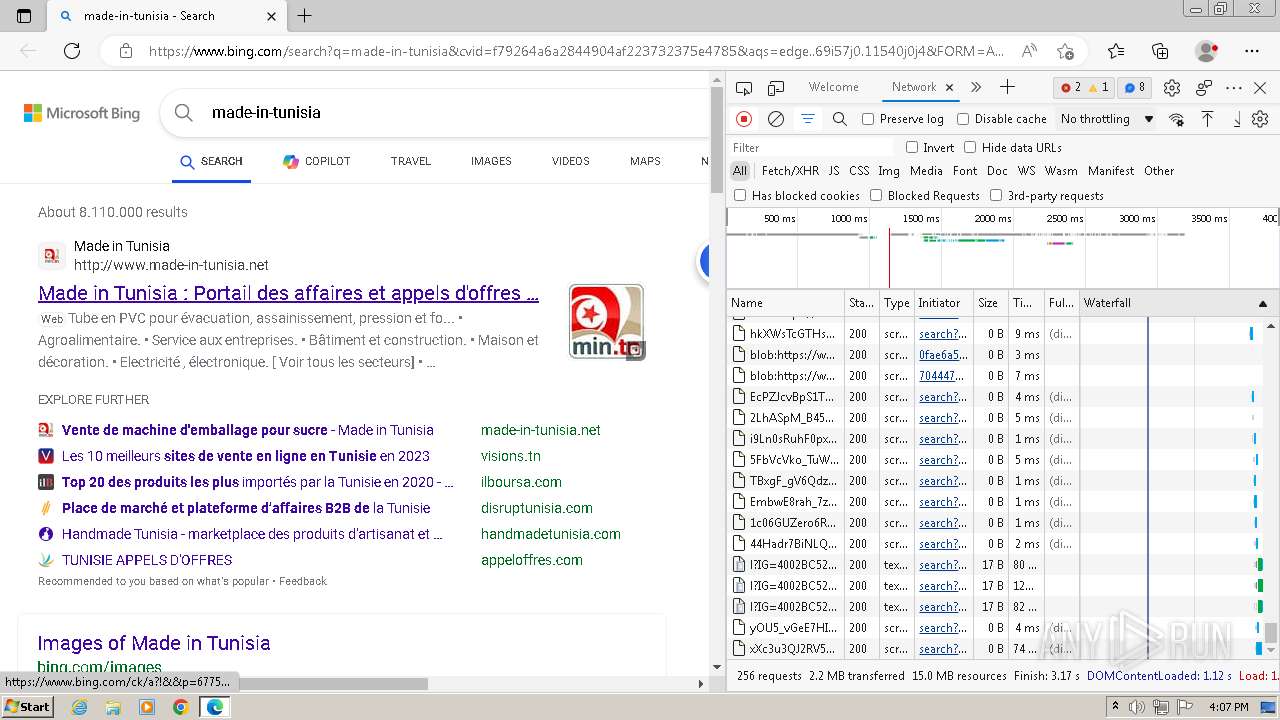Click the network overview timeline at 1500 ms

(921, 218)
